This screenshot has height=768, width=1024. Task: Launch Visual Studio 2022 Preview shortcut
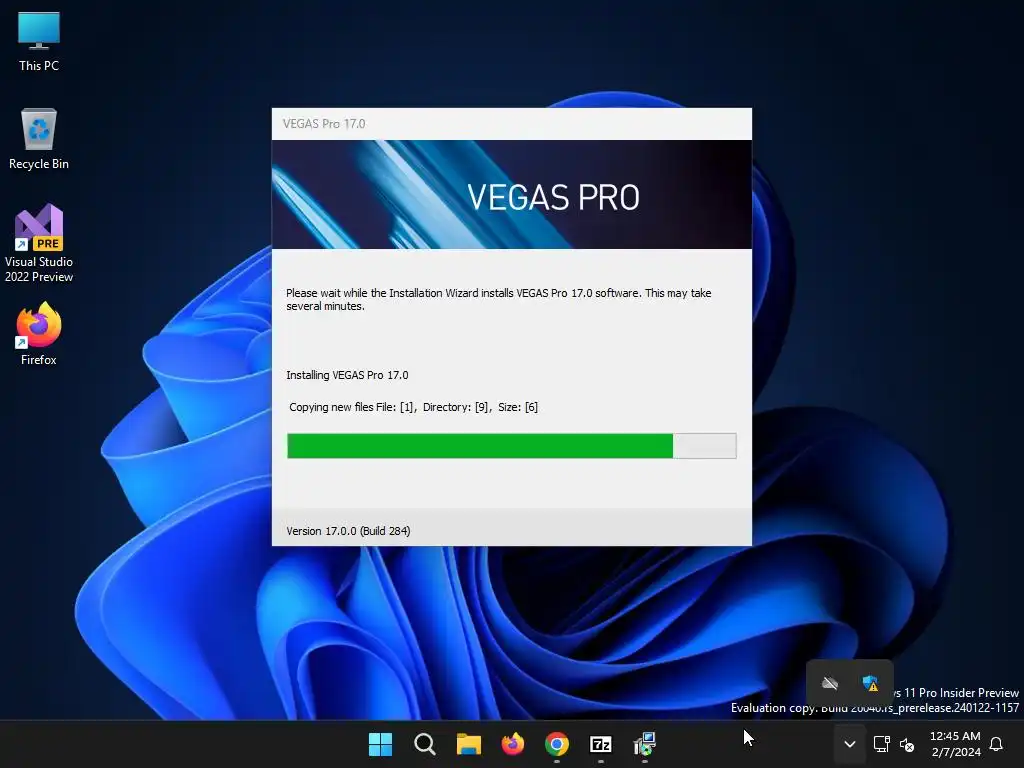[x=39, y=243]
